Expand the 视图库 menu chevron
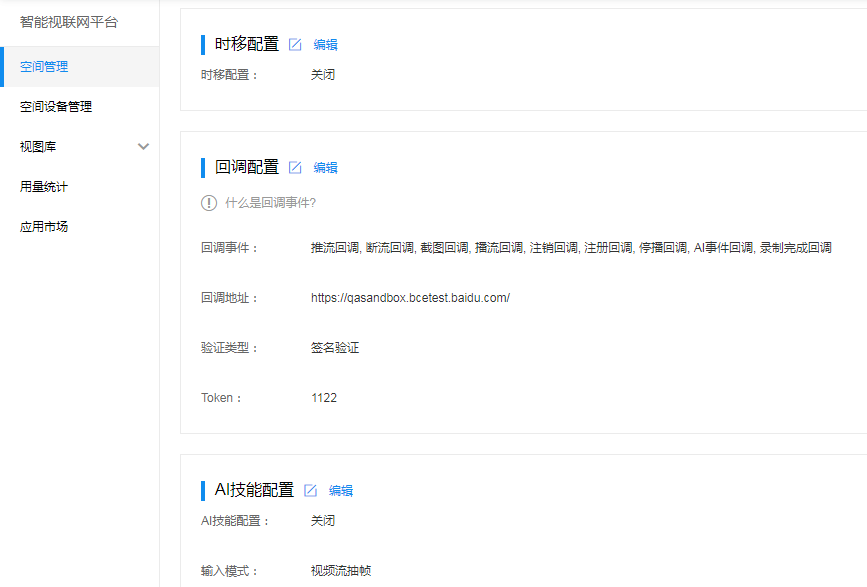 (x=143, y=146)
